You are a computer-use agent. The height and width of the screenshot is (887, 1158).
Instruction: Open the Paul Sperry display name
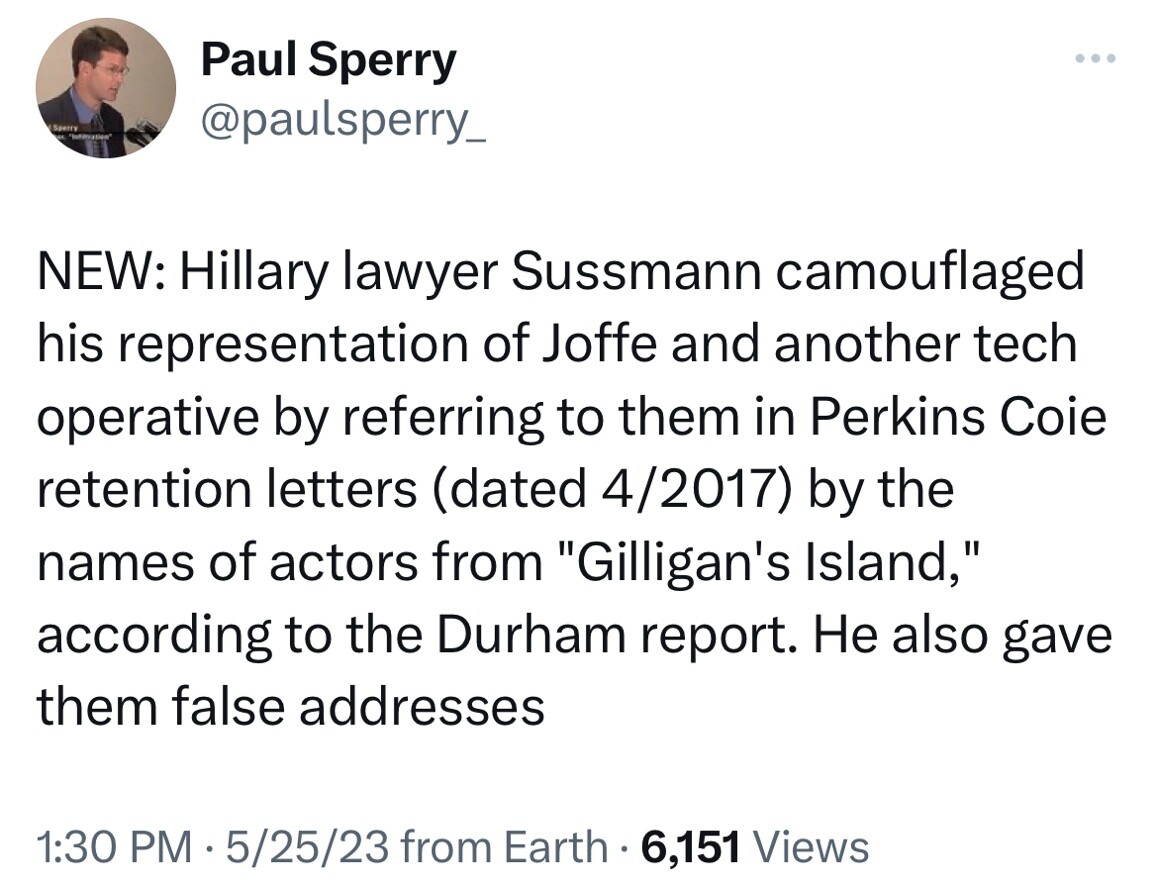coord(328,60)
